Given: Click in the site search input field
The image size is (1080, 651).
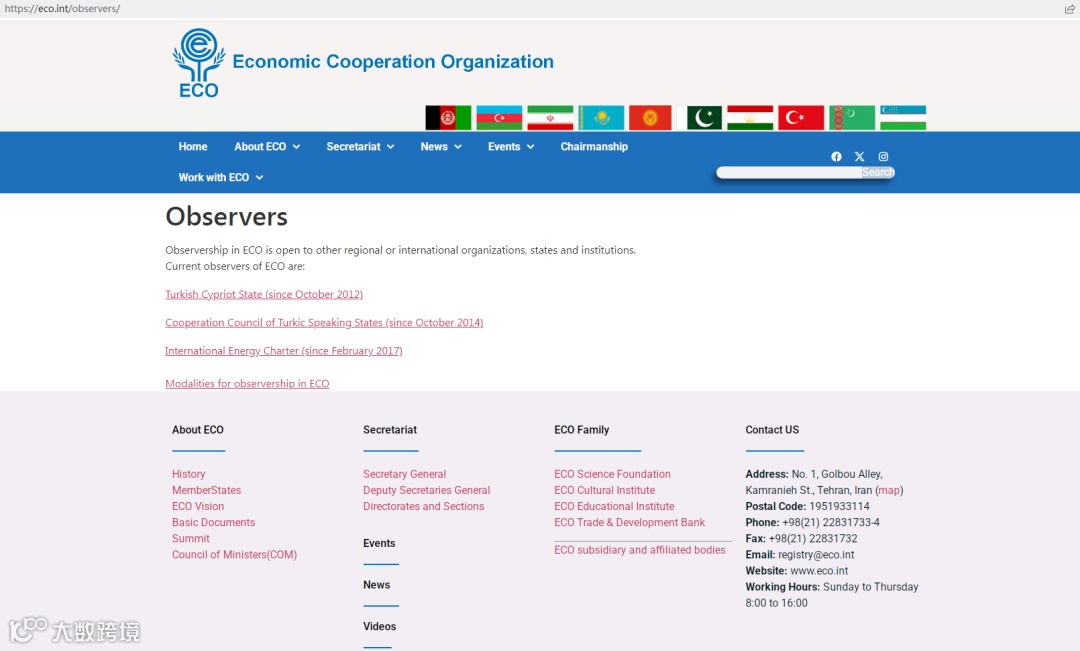Looking at the screenshot, I should [x=789, y=172].
